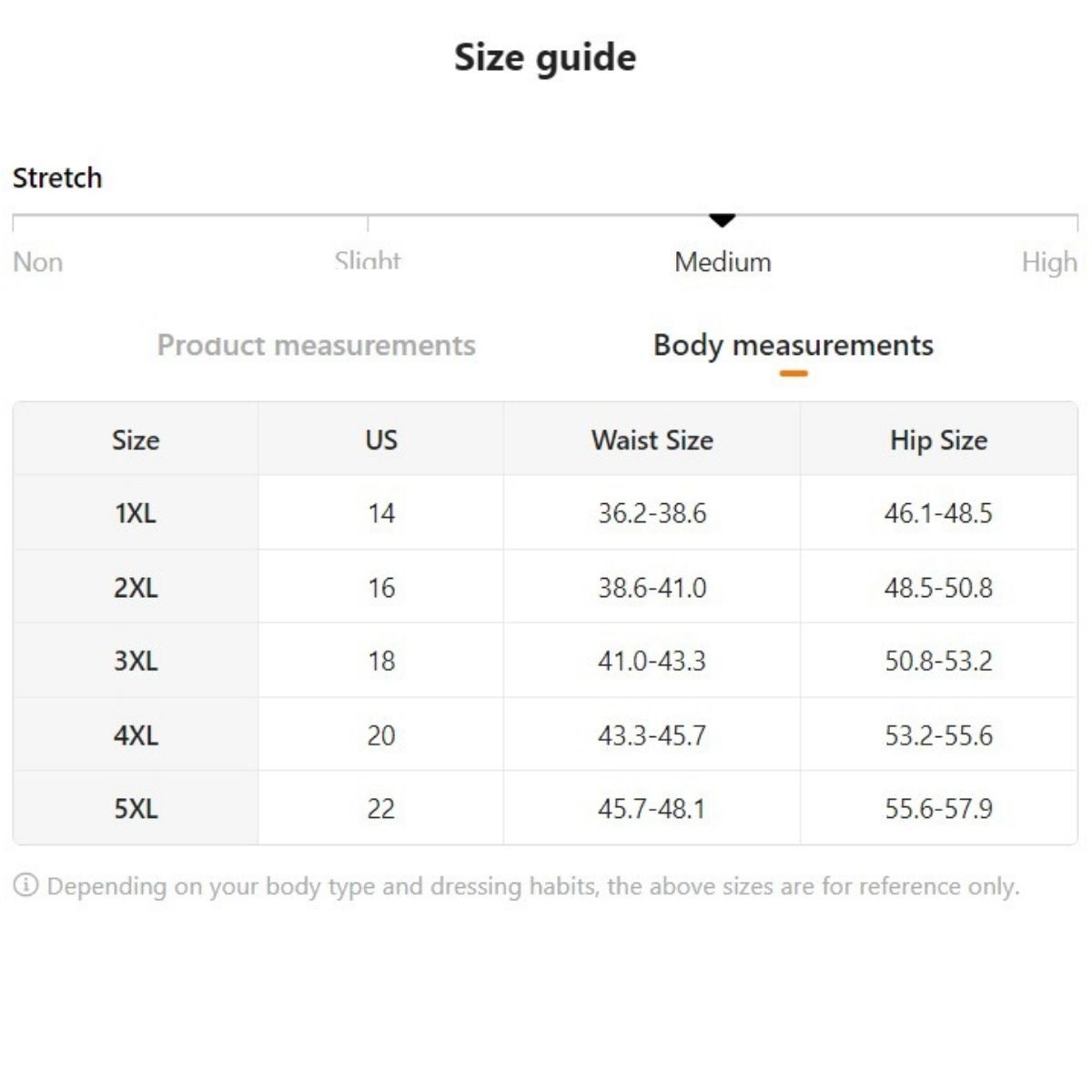The image size is (1092, 1092).
Task: Click the Waist Size column header
Action: pyautogui.click(x=652, y=440)
